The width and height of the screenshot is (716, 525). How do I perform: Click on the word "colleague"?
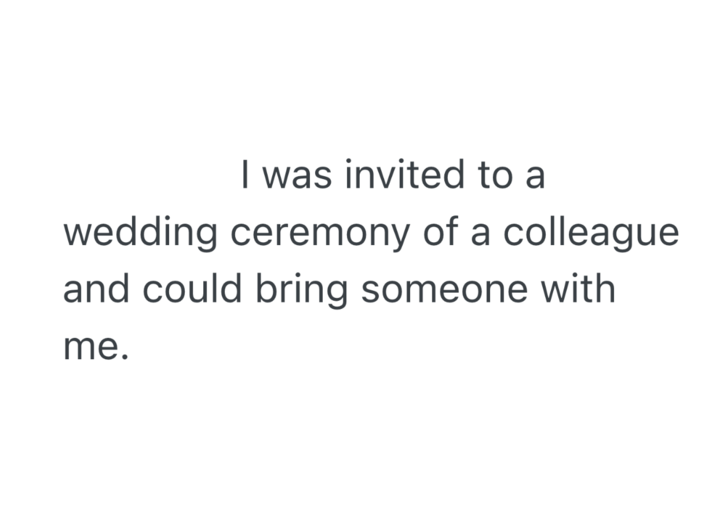pos(590,235)
